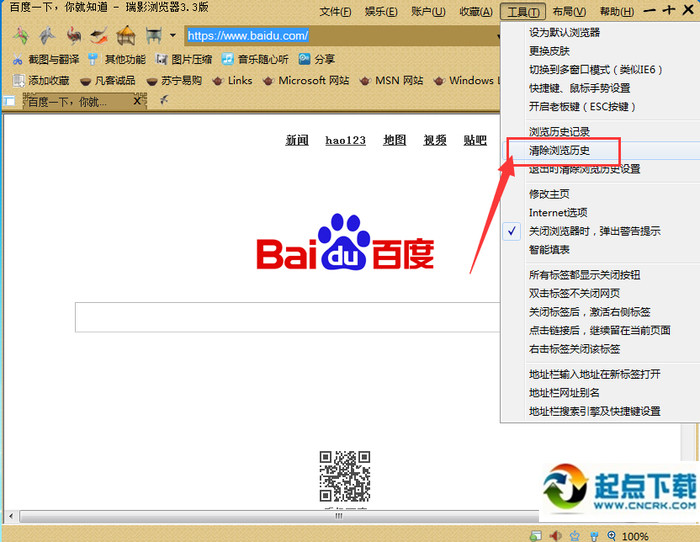Open the MSN 网站 bookmark
The image size is (700, 542).
[x=391, y=80]
